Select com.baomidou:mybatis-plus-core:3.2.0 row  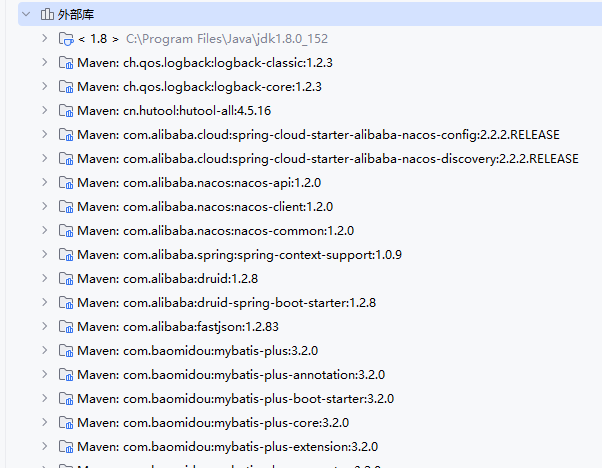click(x=213, y=423)
